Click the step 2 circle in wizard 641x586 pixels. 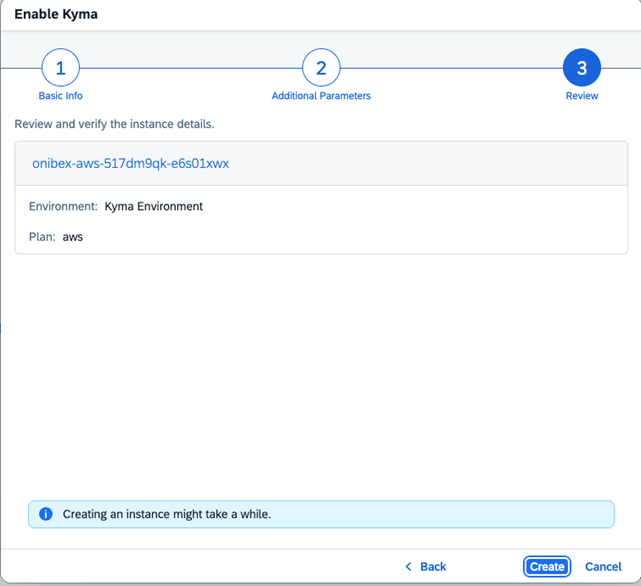pos(321,69)
